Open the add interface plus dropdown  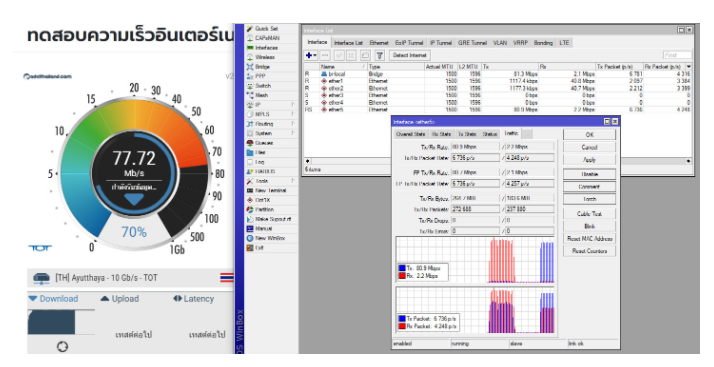point(311,56)
